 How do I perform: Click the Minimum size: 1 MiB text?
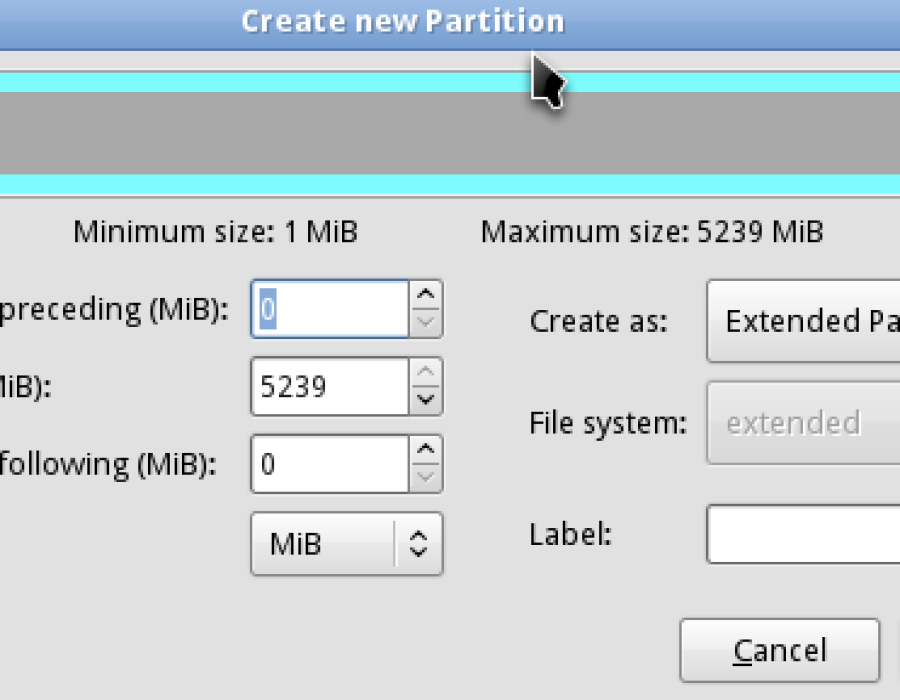(215, 232)
